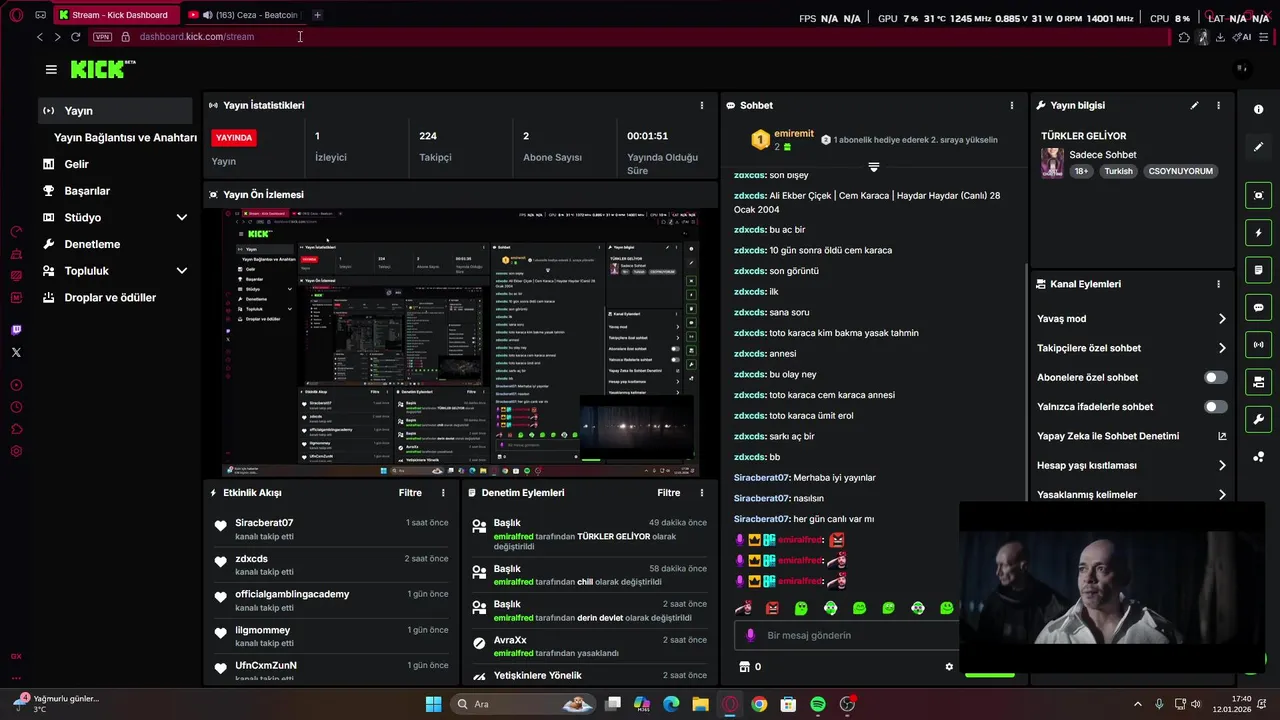Edit stream info with Yayın bilgisi pencil
1280x720 pixels.
click(1194, 105)
